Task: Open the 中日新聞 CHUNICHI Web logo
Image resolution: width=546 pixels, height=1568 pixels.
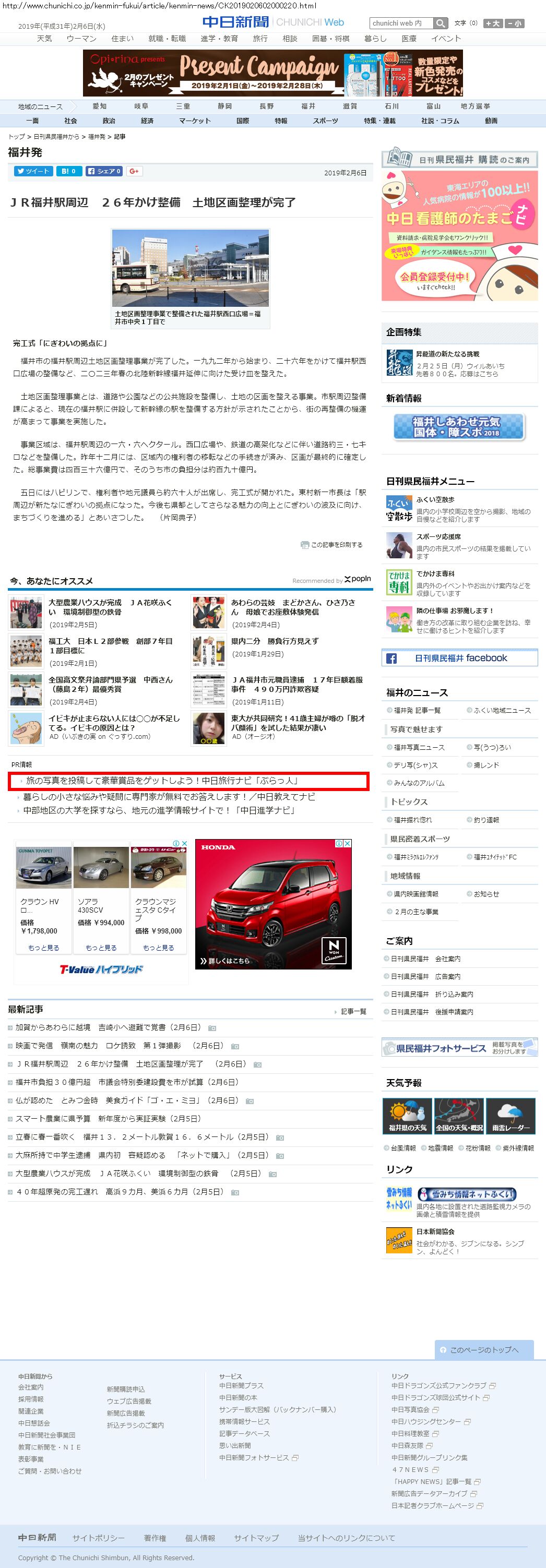Action: (274, 22)
